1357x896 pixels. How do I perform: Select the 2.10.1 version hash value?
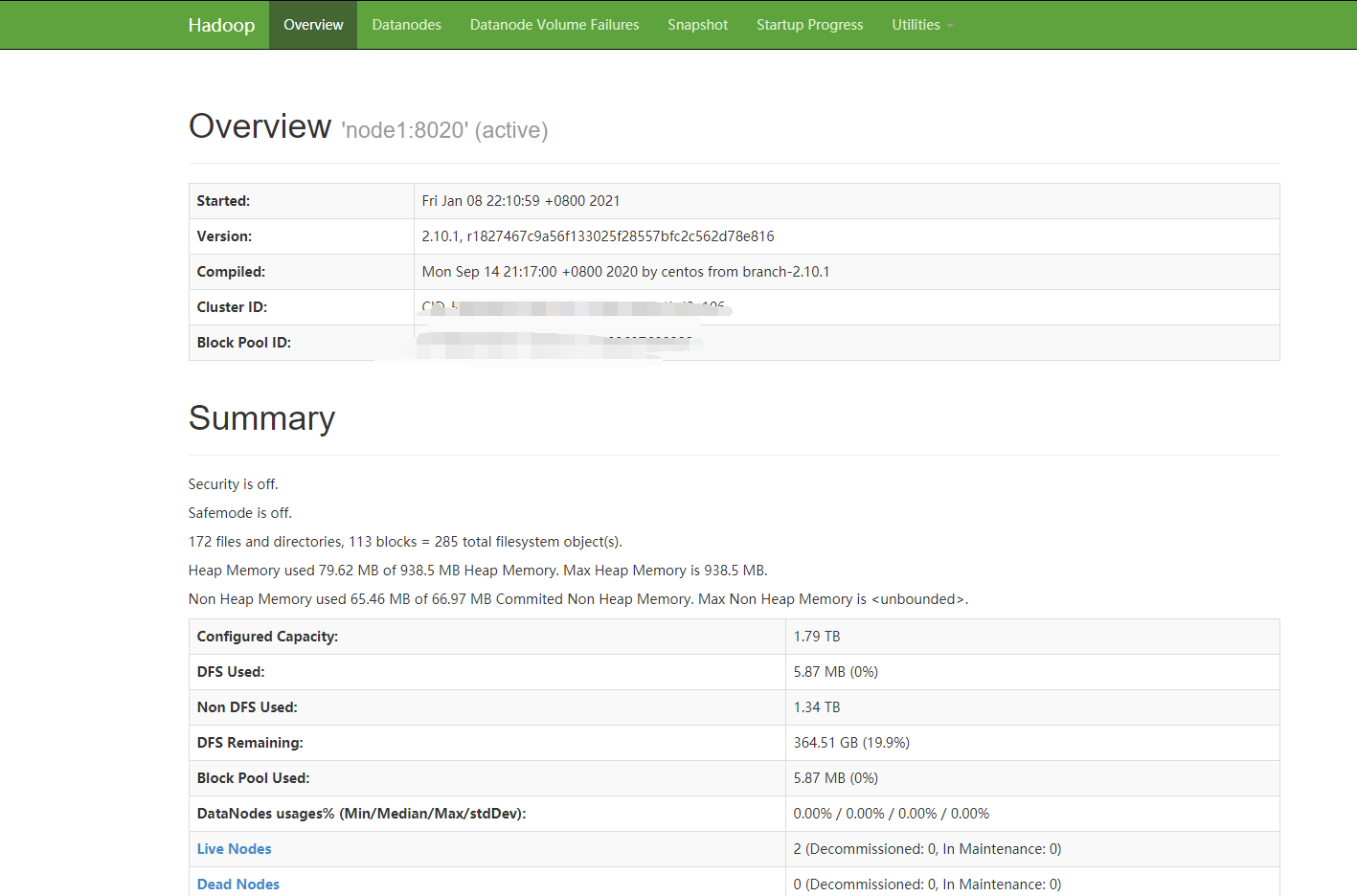point(598,236)
